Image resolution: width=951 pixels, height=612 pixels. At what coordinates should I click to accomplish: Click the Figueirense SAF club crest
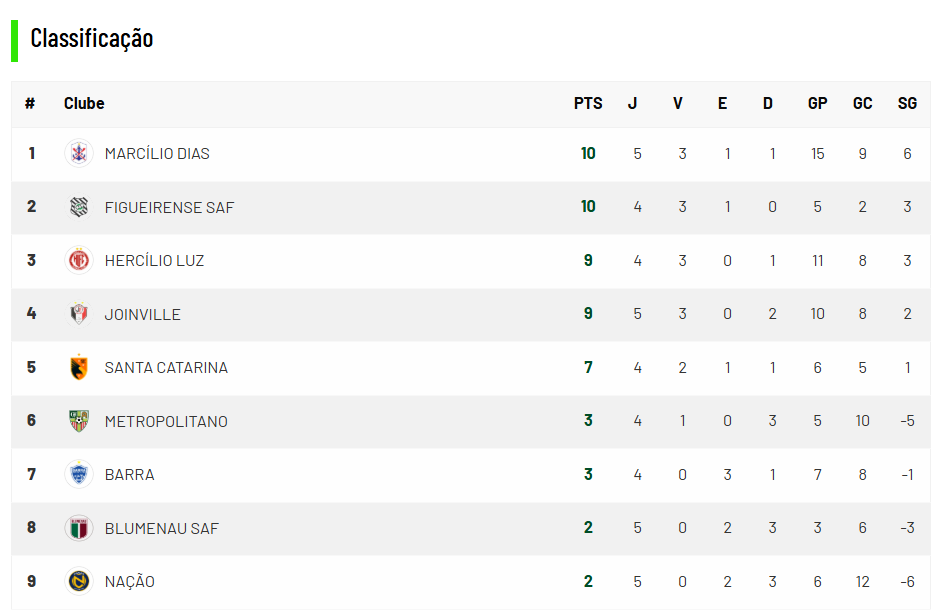pos(79,207)
